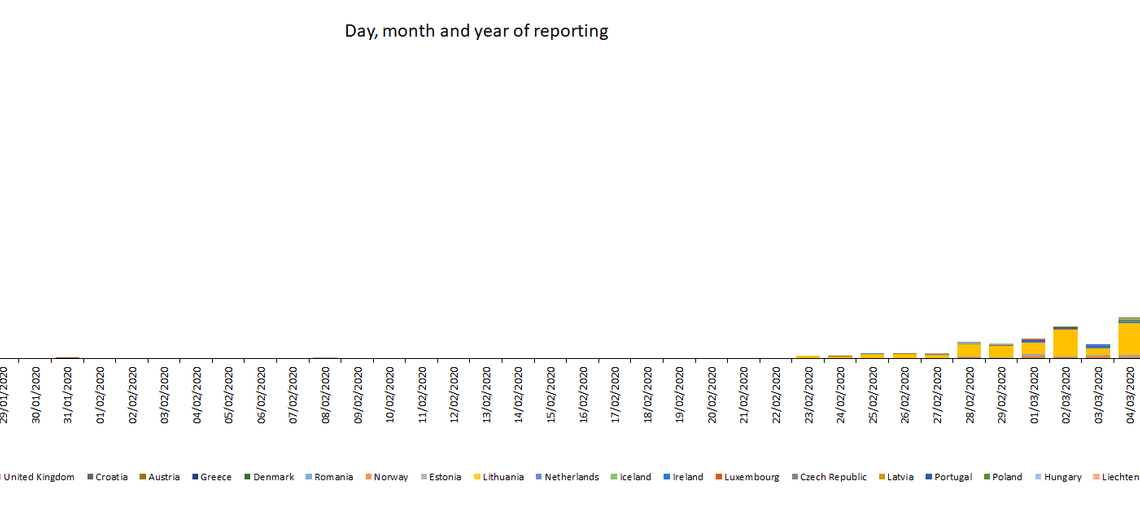Click the stacked bar for 01/03/2020
Screen dimensions: 1140x525
coord(1033,348)
